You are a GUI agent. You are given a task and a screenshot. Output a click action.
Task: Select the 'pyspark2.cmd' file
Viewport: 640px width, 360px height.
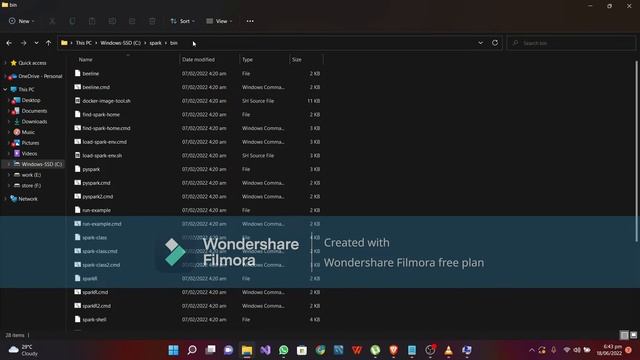[98, 196]
